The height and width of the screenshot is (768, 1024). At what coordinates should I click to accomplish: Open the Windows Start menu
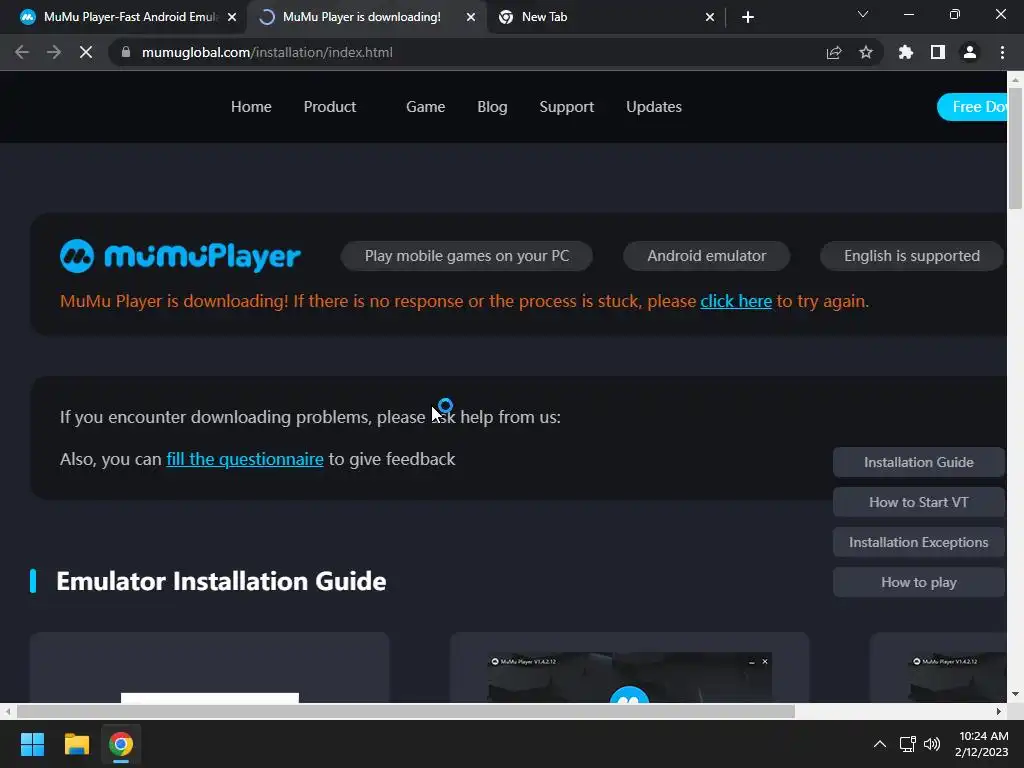click(32, 744)
